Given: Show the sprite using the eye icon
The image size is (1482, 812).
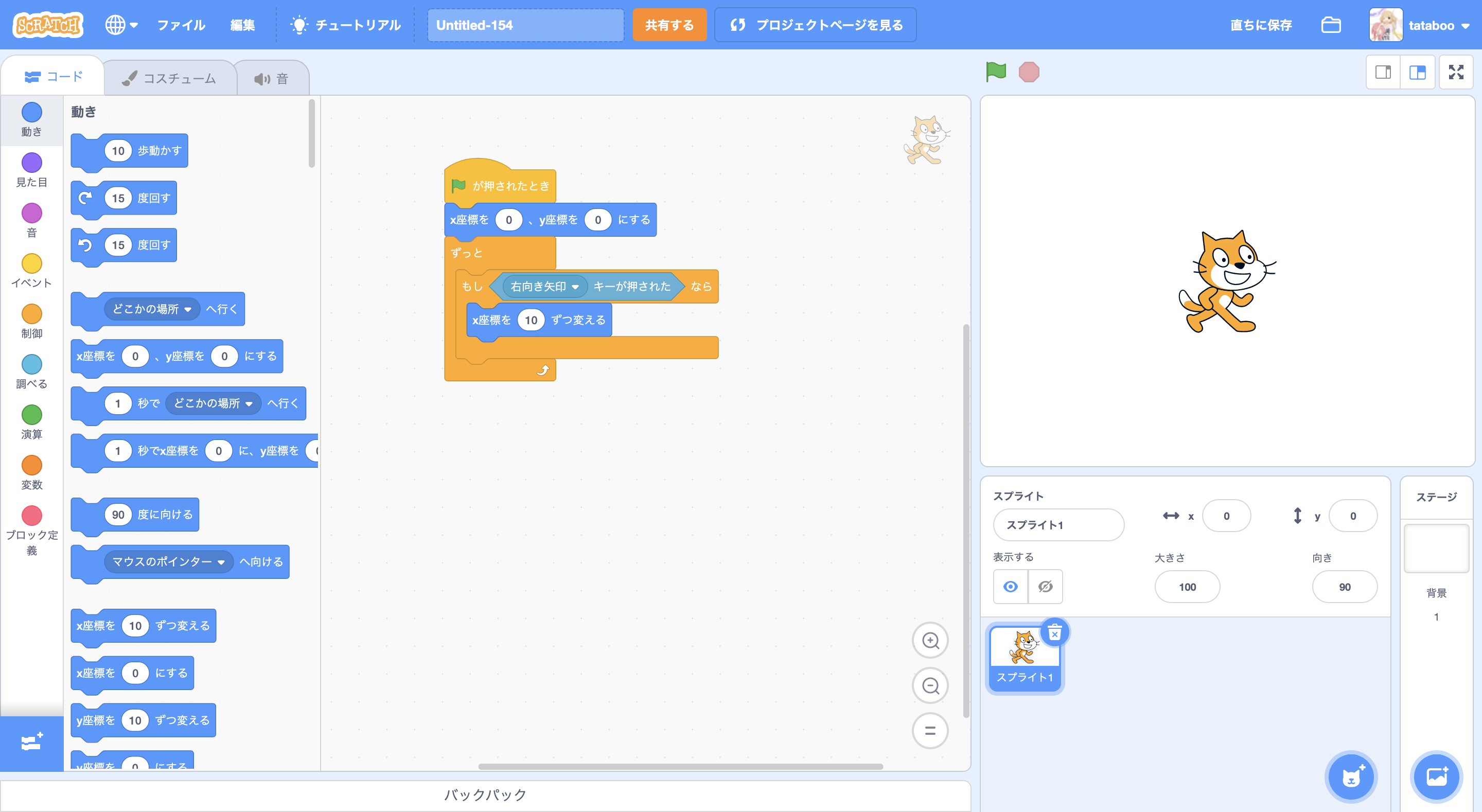Looking at the screenshot, I should [x=1010, y=587].
